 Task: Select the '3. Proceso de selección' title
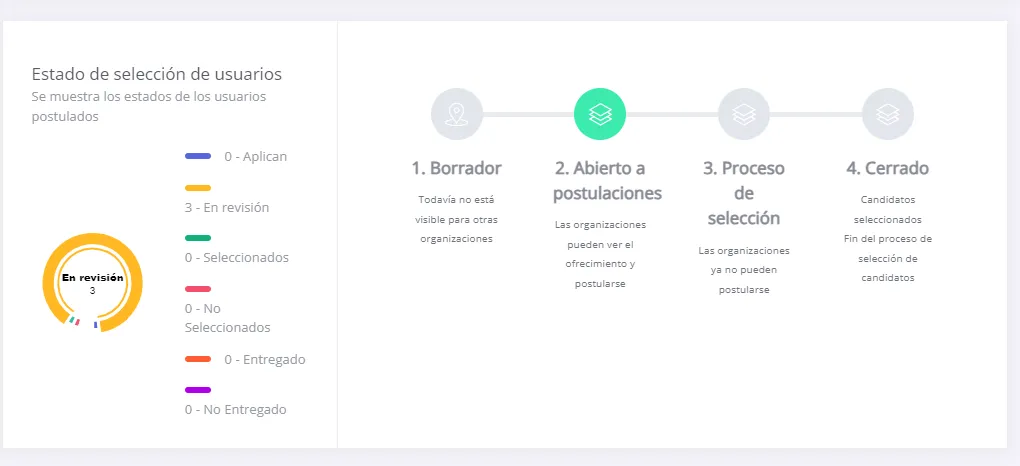(744, 193)
